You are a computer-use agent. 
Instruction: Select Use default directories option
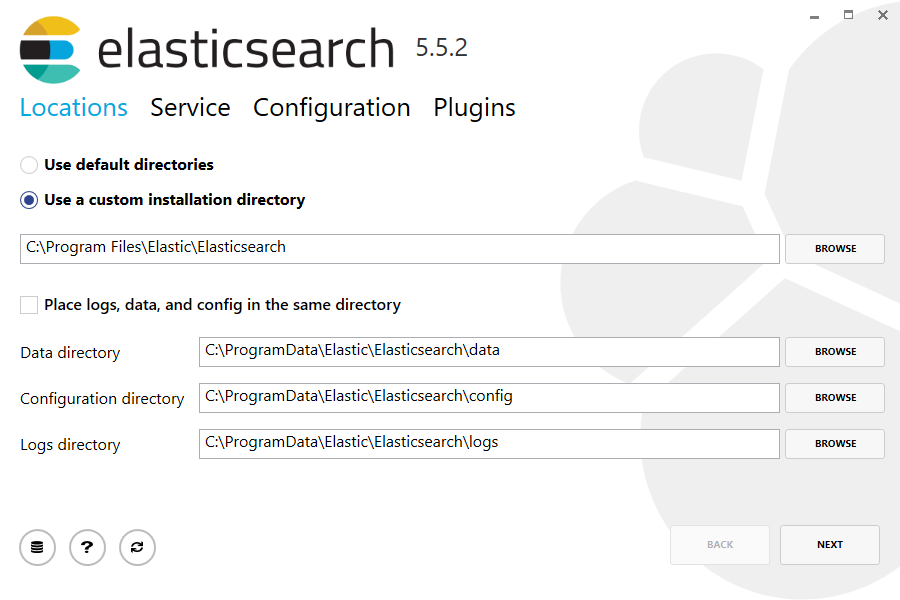click(x=117, y=165)
